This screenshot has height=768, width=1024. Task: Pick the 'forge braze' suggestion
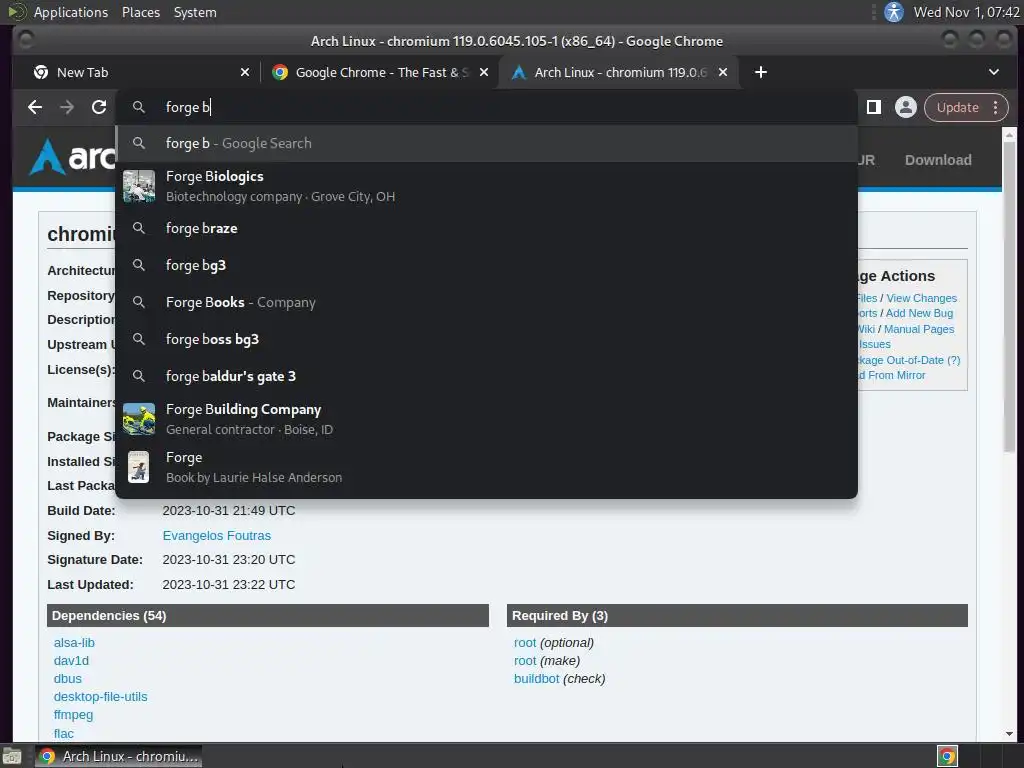click(486, 228)
